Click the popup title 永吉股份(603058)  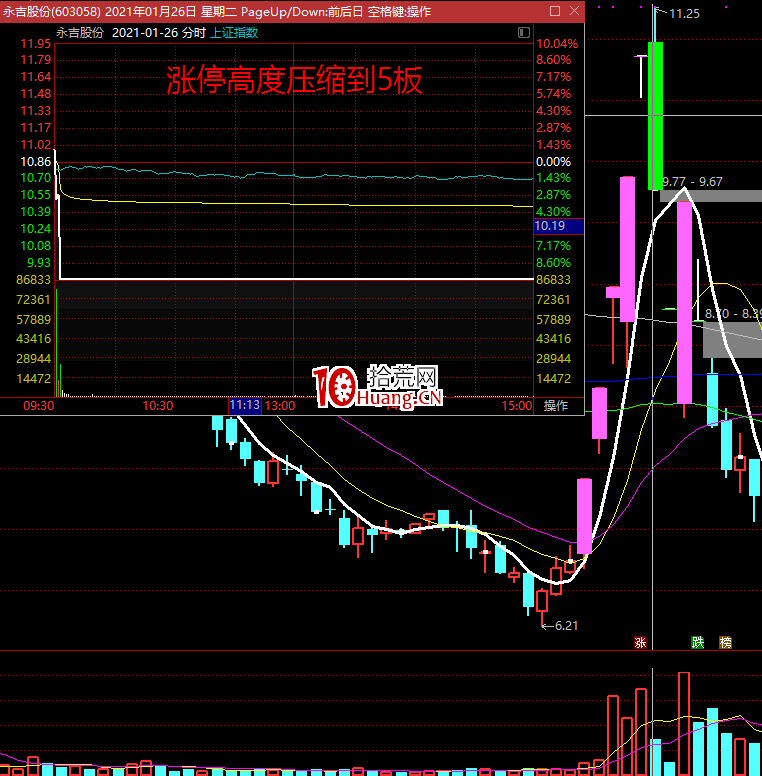52,11
